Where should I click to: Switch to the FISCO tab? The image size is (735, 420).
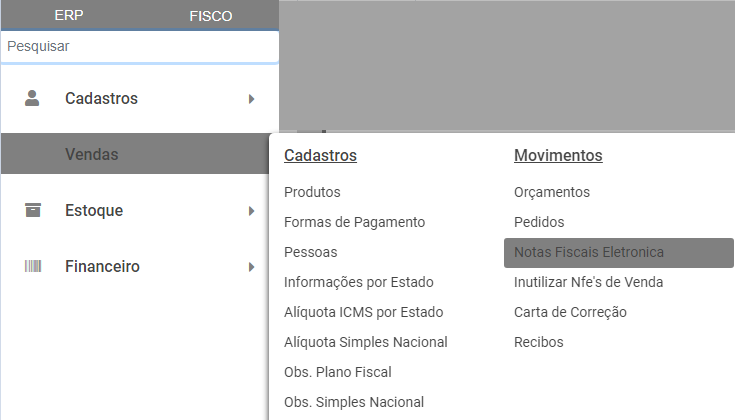210,16
